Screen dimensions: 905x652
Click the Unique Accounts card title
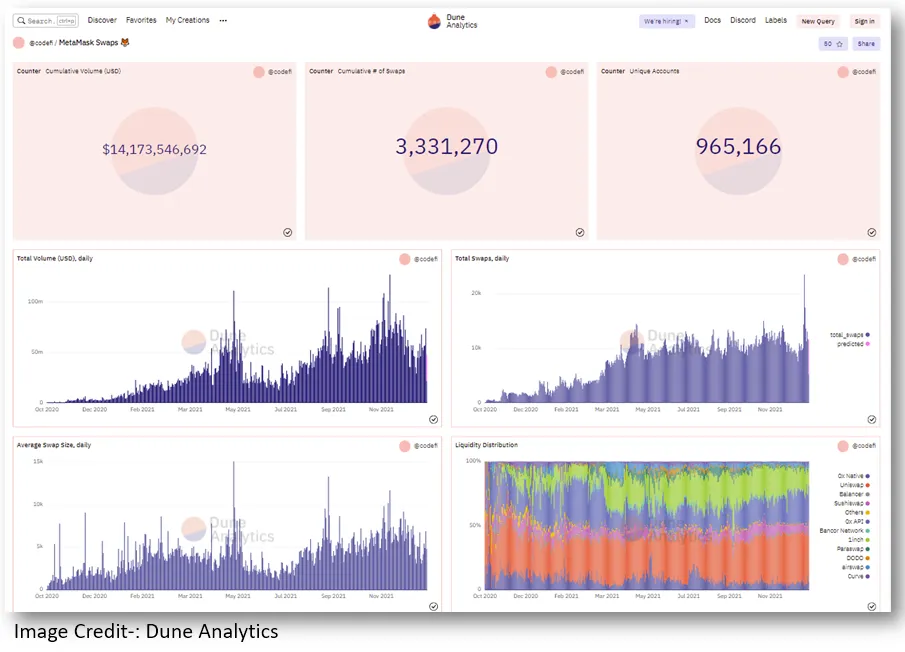point(655,72)
